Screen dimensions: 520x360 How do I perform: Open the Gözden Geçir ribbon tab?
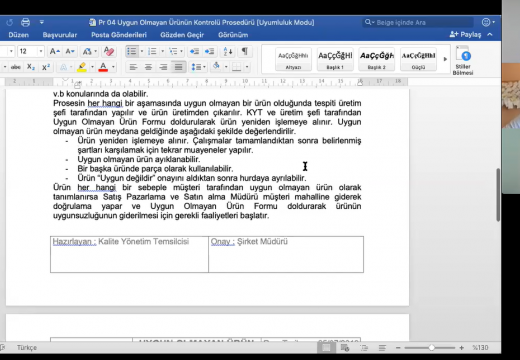(x=182, y=35)
